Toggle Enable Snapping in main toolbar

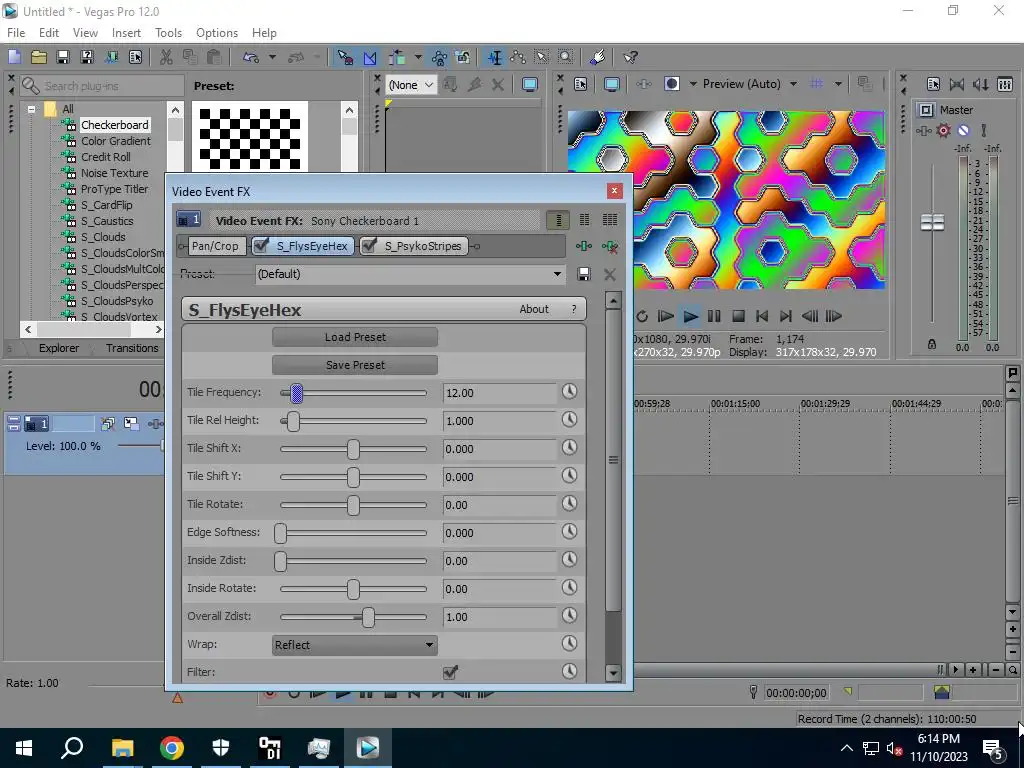pyautogui.click(x=345, y=57)
